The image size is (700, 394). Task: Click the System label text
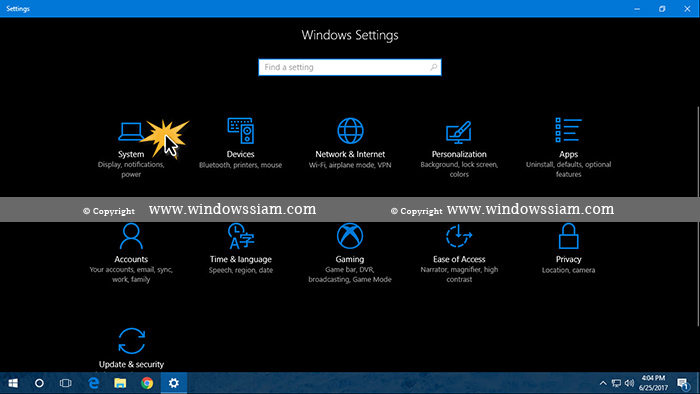pos(131,154)
